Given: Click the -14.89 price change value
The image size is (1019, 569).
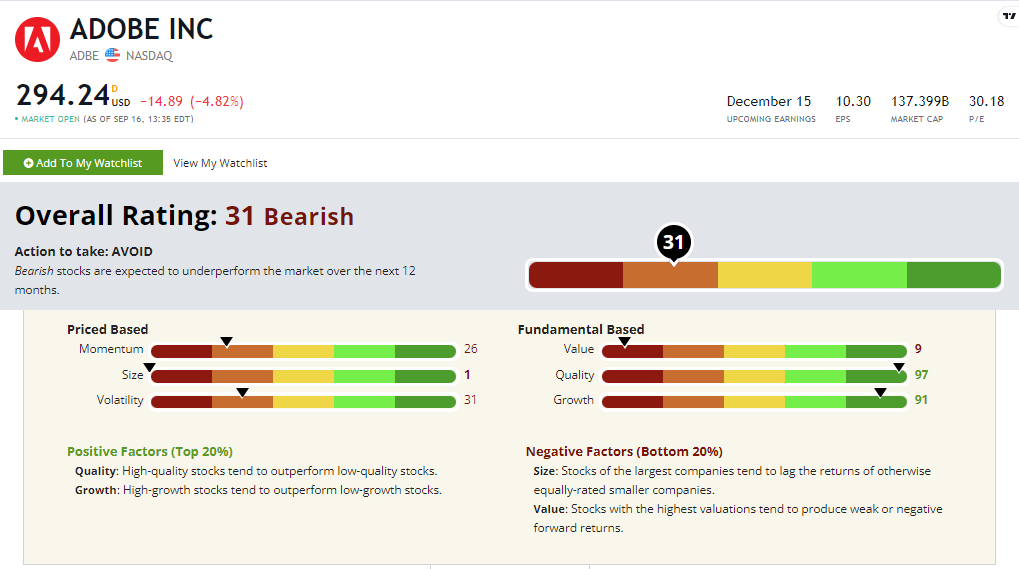Looking at the screenshot, I should [x=162, y=101].
